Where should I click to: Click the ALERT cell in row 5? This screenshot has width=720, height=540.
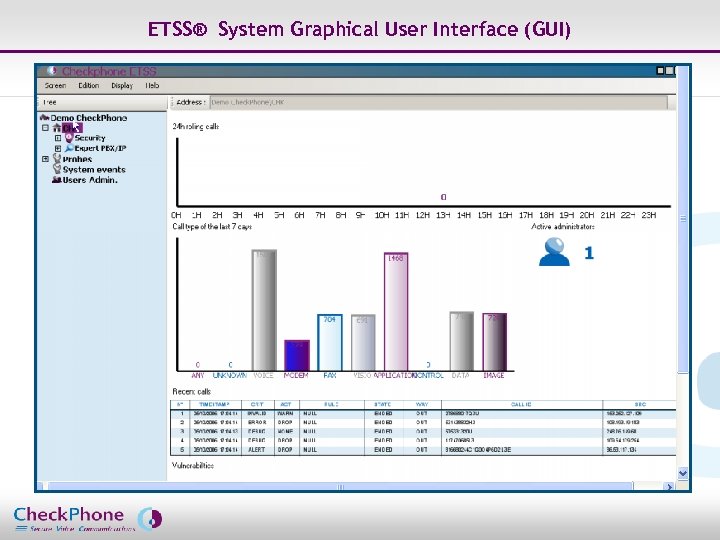click(257, 450)
